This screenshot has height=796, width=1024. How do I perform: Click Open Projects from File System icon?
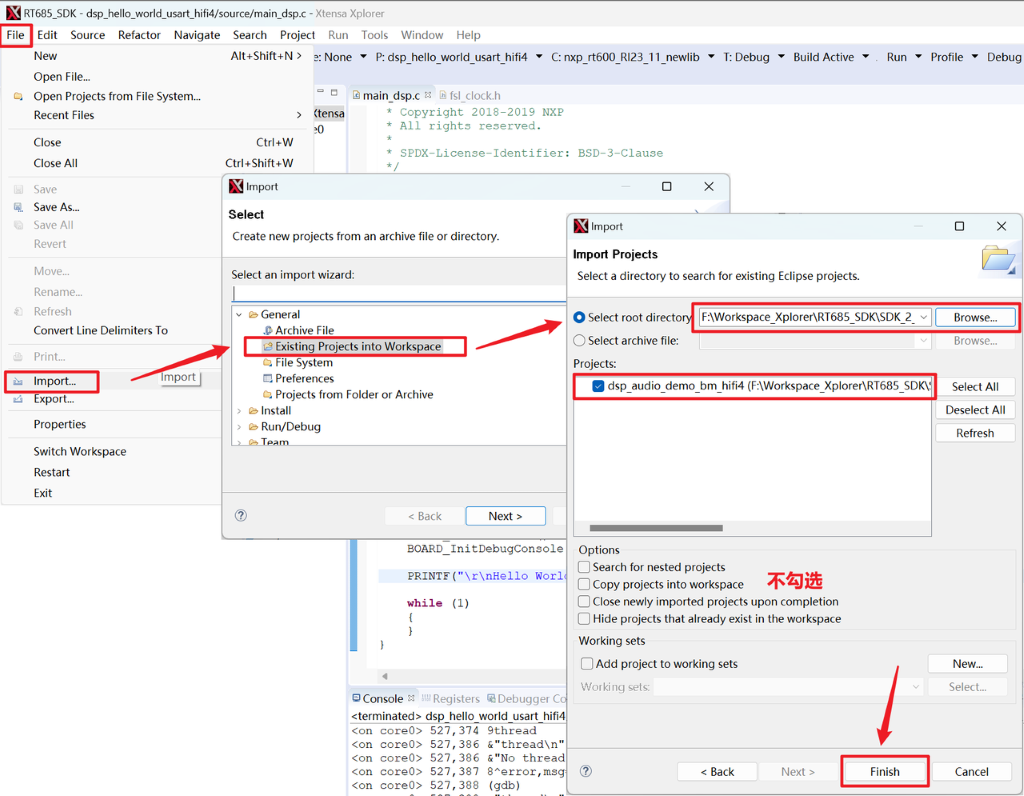[18, 96]
